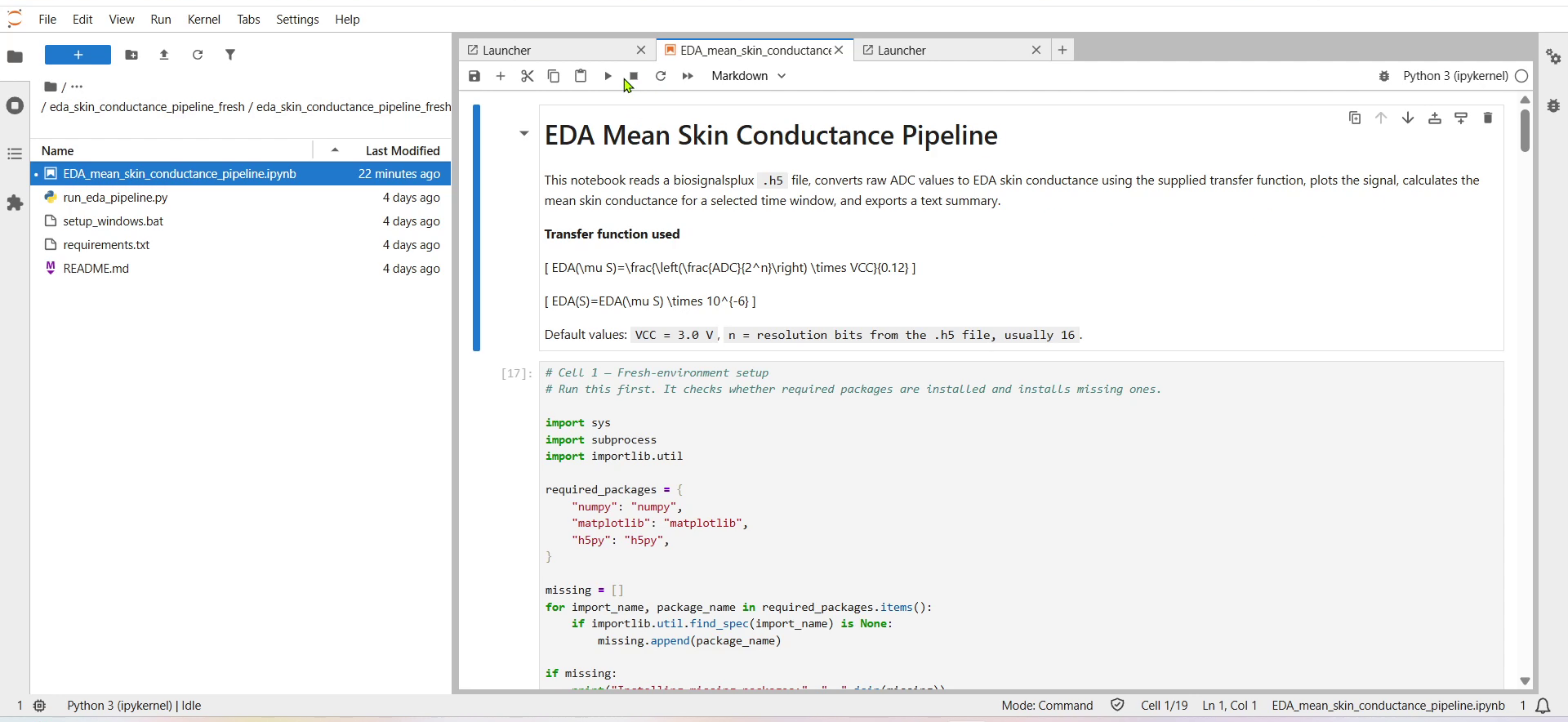The width and height of the screenshot is (1568, 722).
Task: Open the Table of Contents panel
Action: click(15, 154)
